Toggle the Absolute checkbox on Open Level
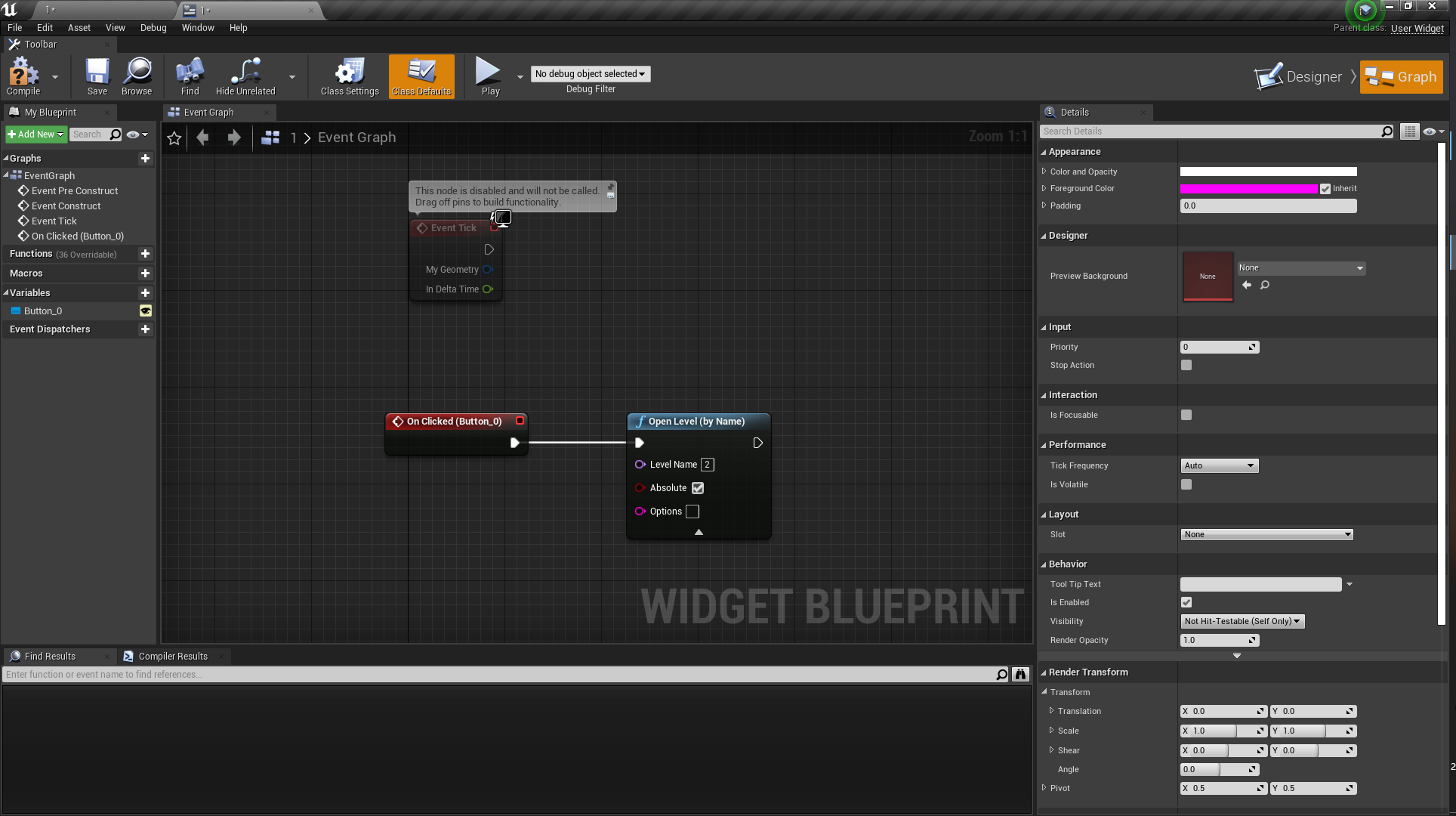This screenshot has height=816, width=1456. click(x=697, y=488)
